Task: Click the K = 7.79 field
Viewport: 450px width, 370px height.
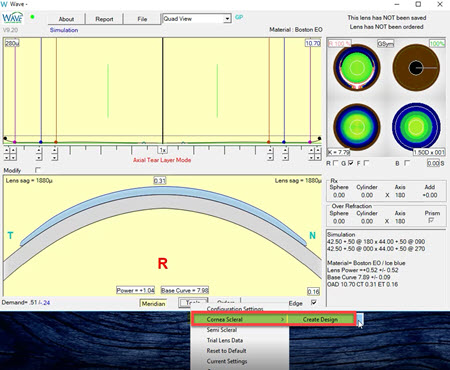Action: (339, 152)
